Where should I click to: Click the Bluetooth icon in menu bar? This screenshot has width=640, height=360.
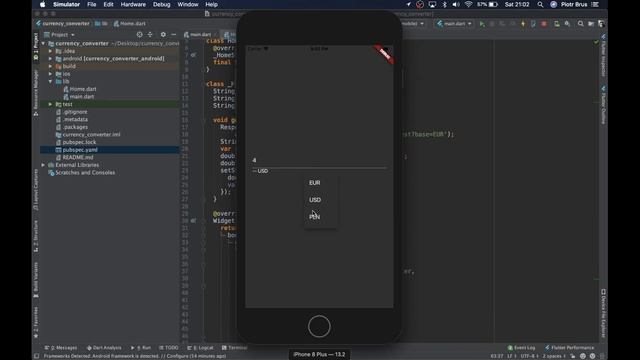(x=444, y=4)
